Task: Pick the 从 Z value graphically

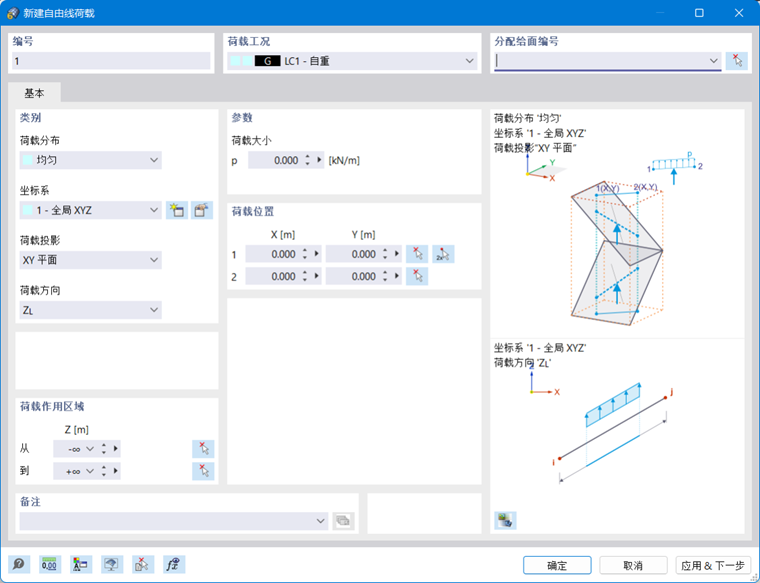Action: pos(203,449)
